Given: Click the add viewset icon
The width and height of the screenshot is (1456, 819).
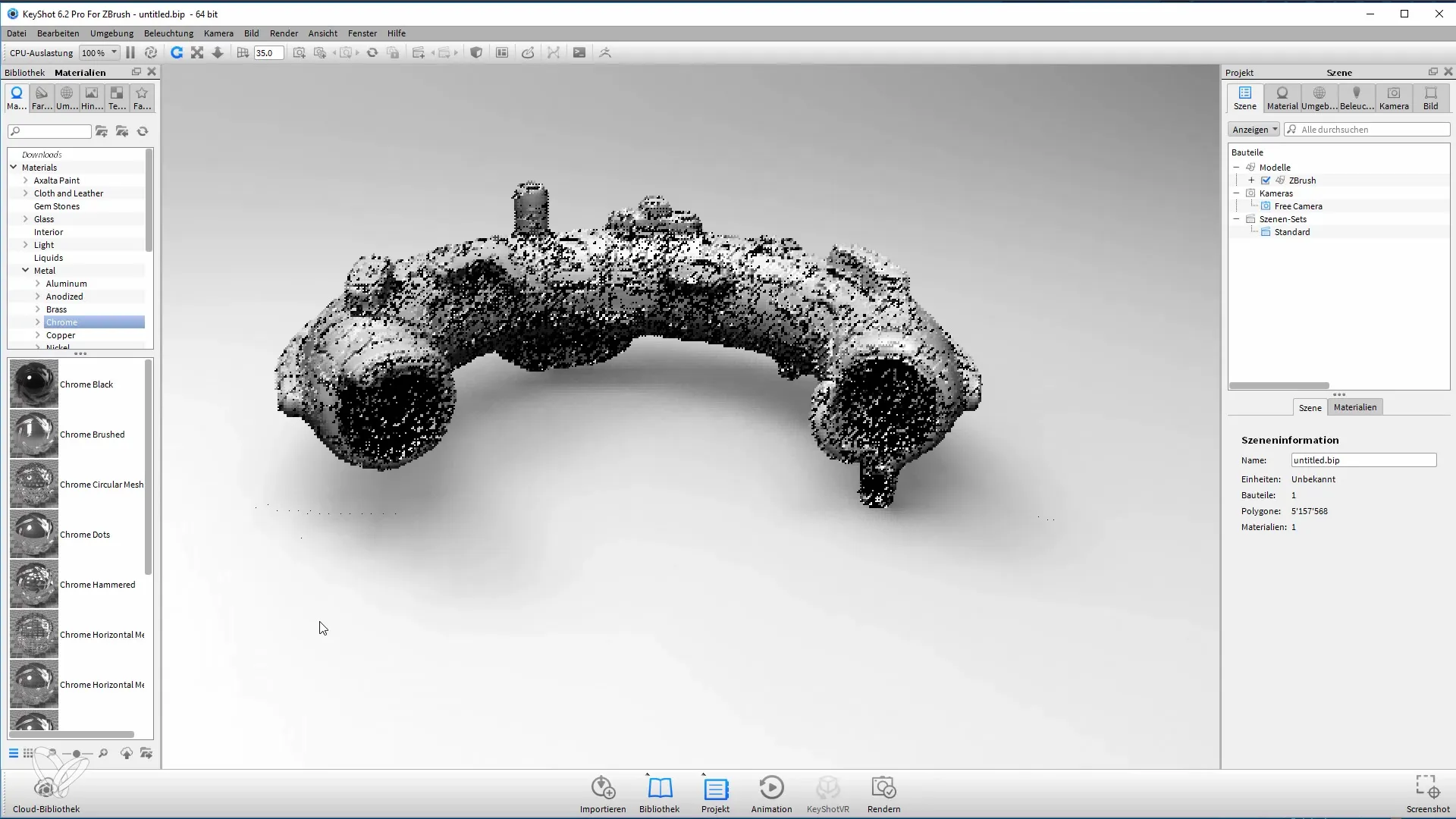Looking at the screenshot, I should point(418,52).
